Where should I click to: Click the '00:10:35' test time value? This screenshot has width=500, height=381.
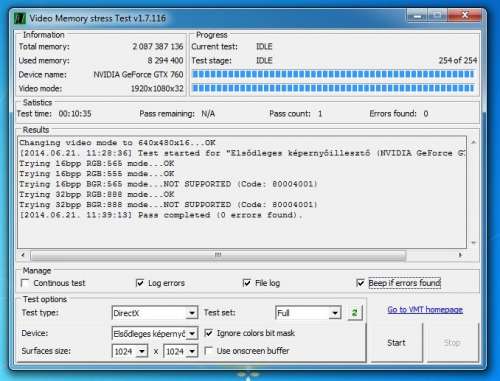point(75,114)
